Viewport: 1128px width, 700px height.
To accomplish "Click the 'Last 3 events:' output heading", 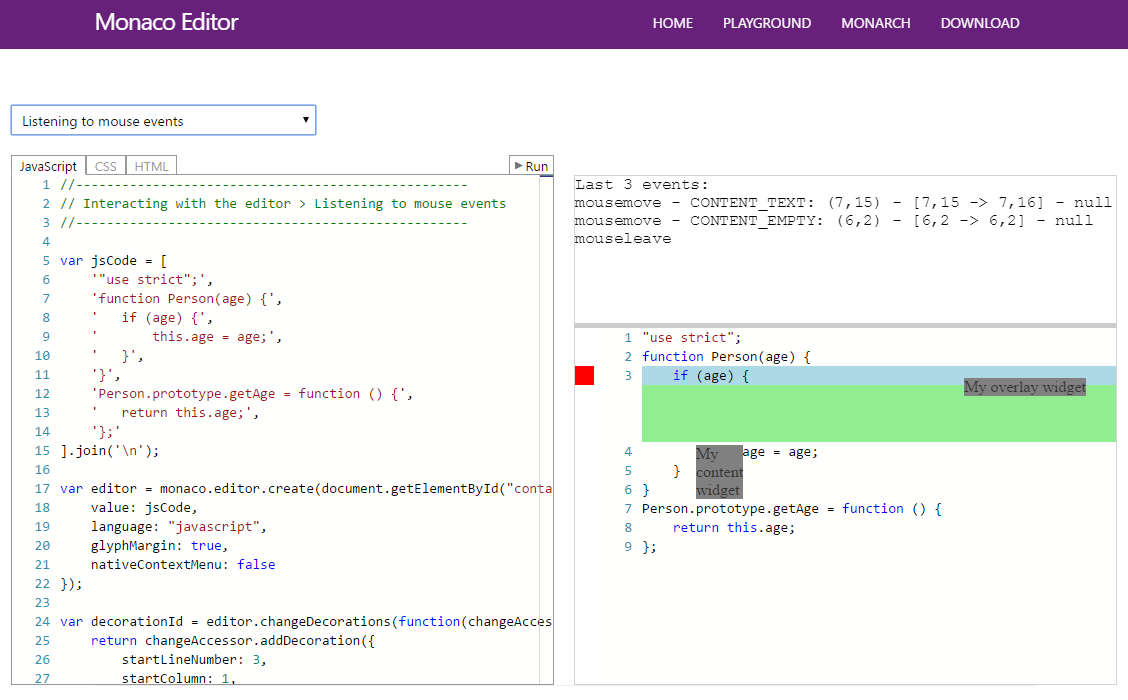I will 642,185.
